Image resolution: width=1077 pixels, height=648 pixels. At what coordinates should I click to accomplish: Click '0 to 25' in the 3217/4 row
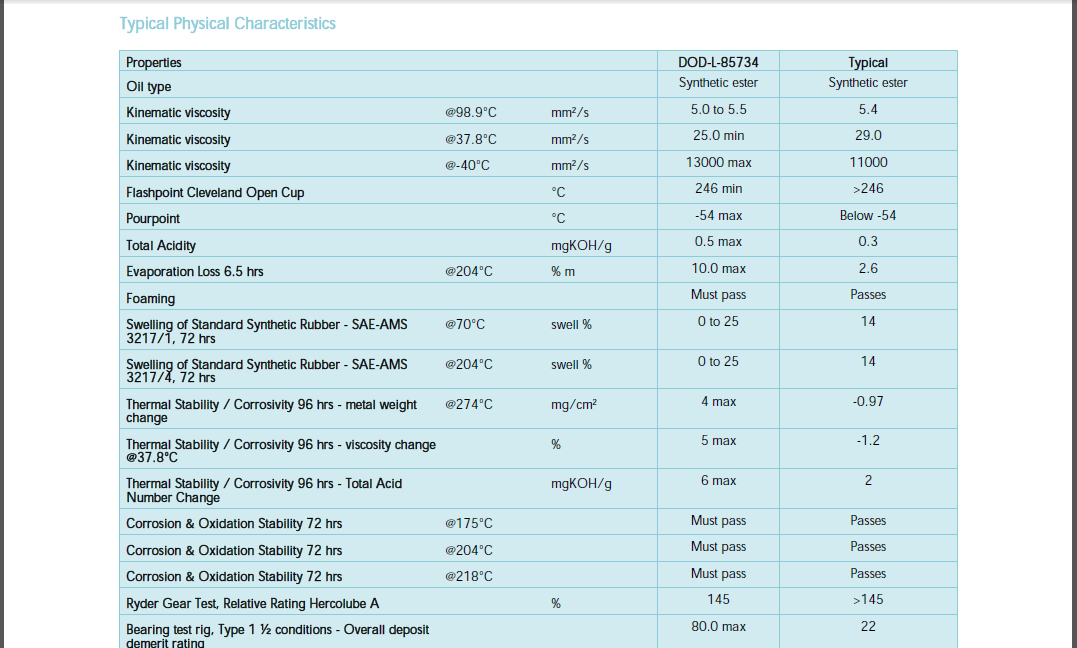coord(718,362)
